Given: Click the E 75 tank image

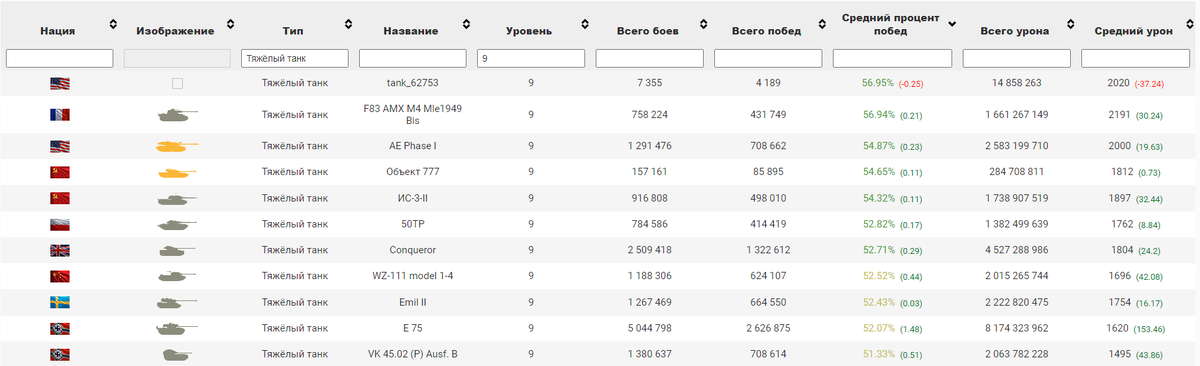Looking at the screenshot, I should (177, 328).
